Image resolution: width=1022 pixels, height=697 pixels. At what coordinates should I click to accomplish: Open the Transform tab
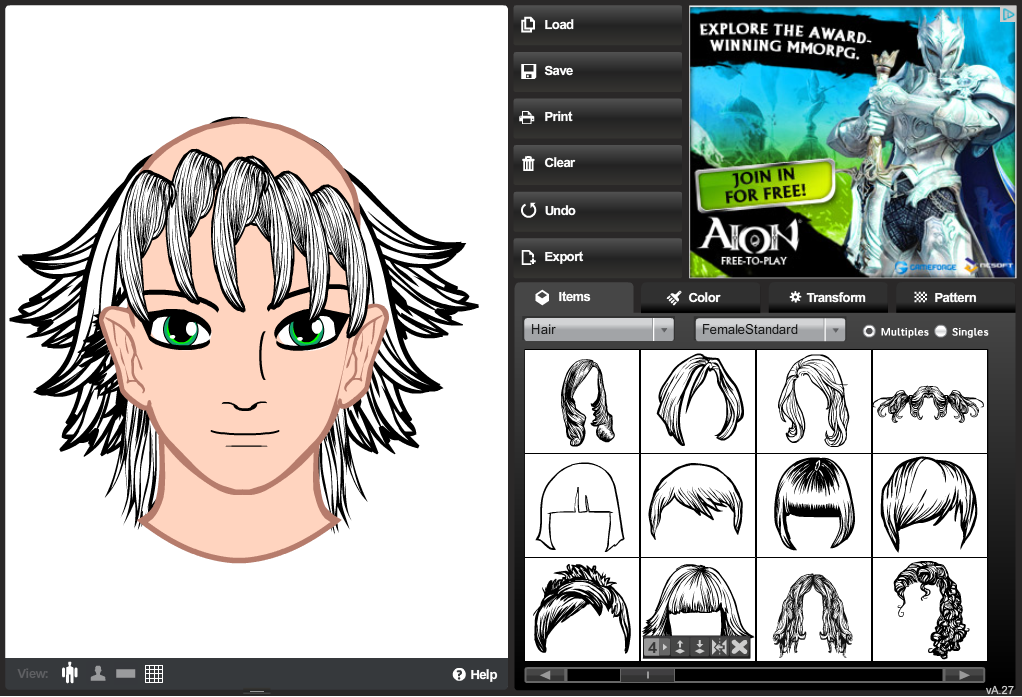point(826,297)
